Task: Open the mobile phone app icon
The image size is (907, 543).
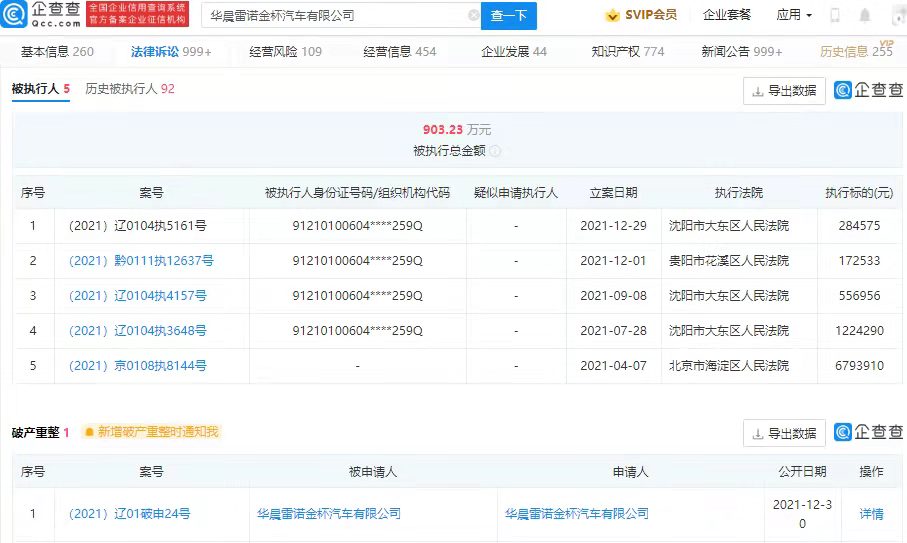Action: pyautogui.click(x=835, y=16)
